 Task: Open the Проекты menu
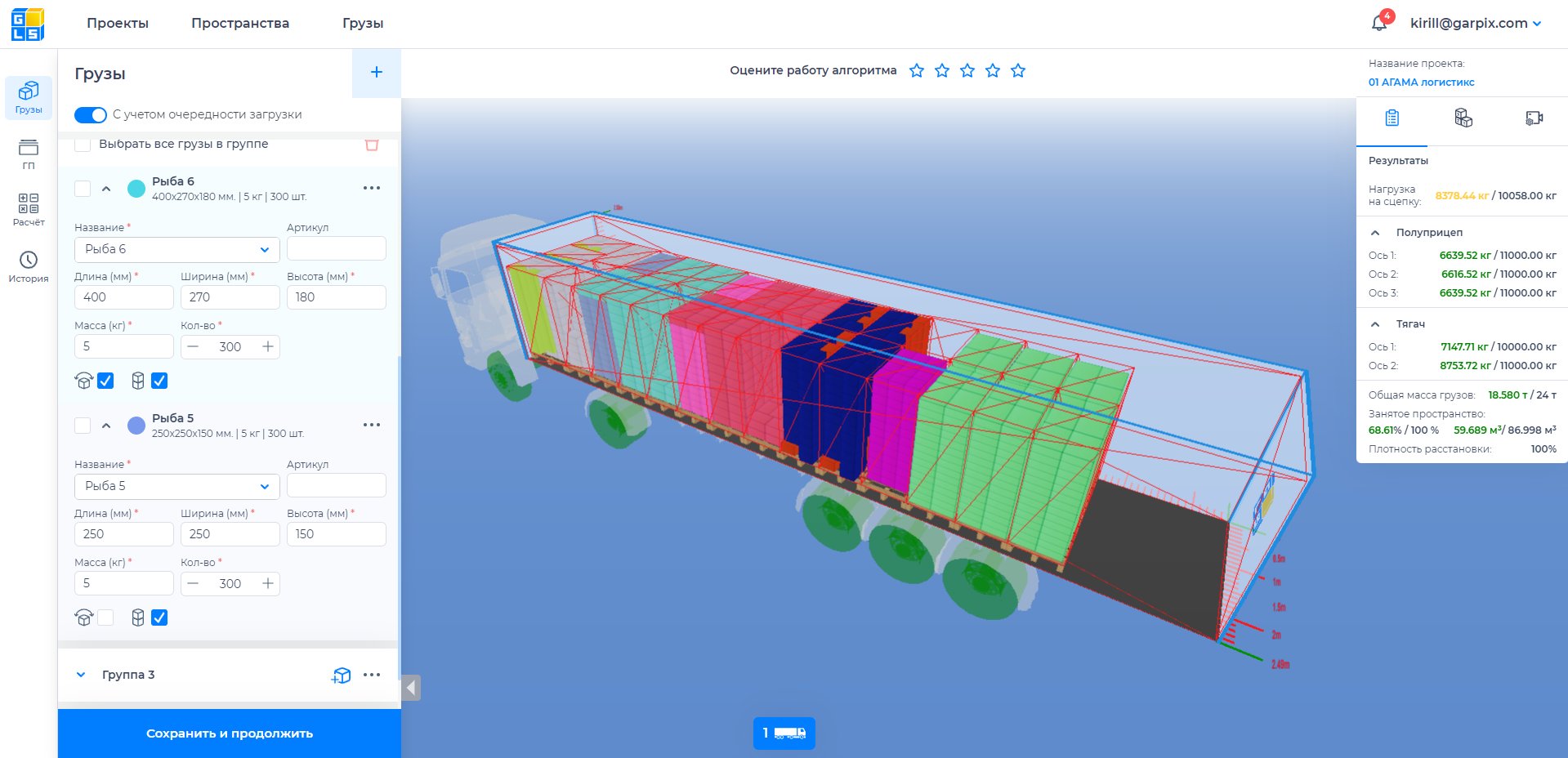point(118,23)
